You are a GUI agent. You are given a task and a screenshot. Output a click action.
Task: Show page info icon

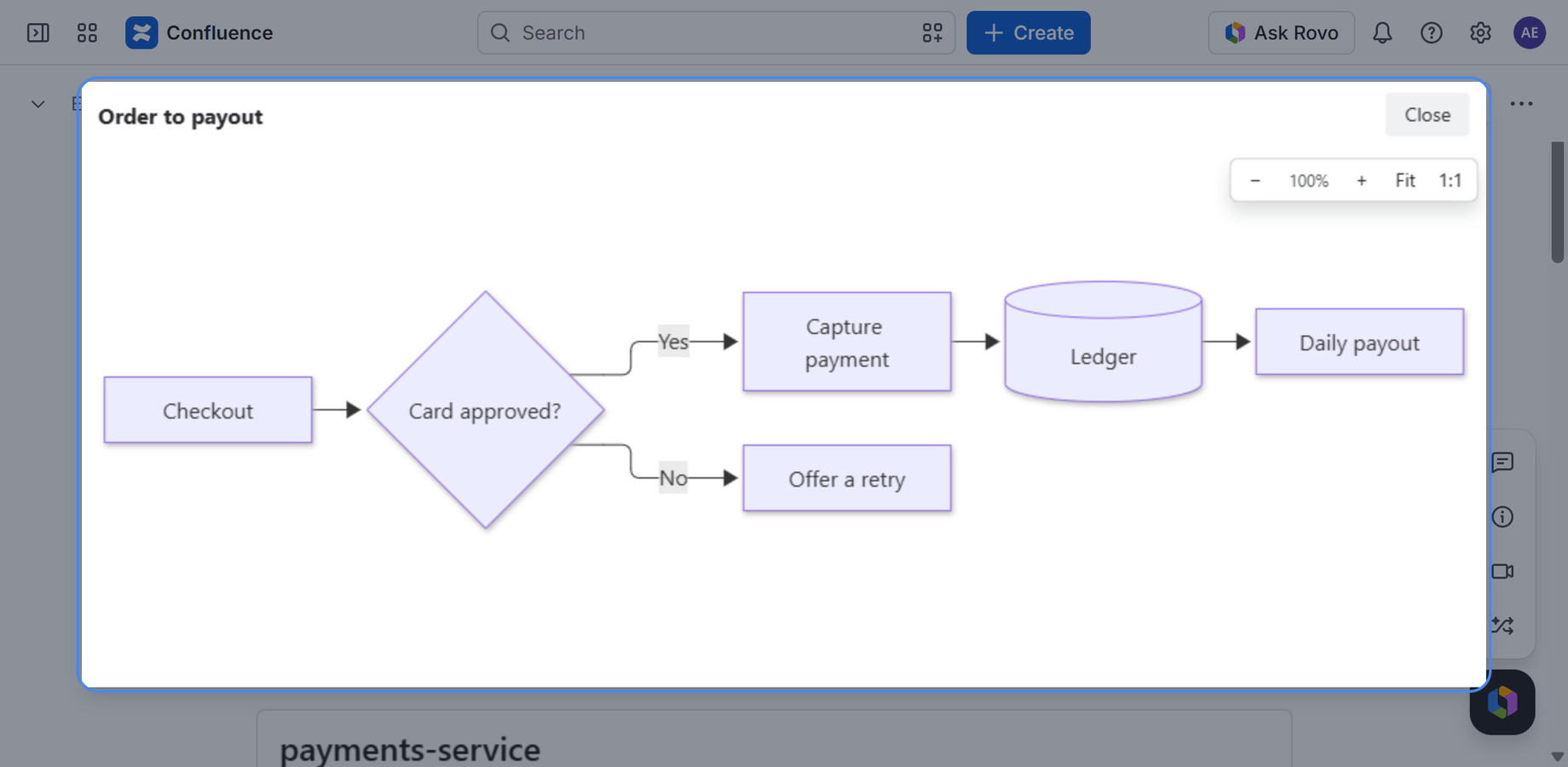pyautogui.click(x=1502, y=516)
